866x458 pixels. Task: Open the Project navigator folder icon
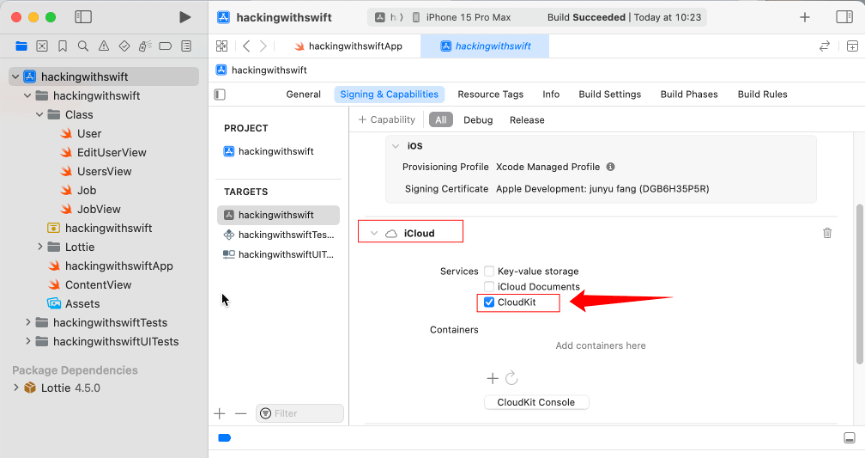pyautogui.click(x=22, y=46)
